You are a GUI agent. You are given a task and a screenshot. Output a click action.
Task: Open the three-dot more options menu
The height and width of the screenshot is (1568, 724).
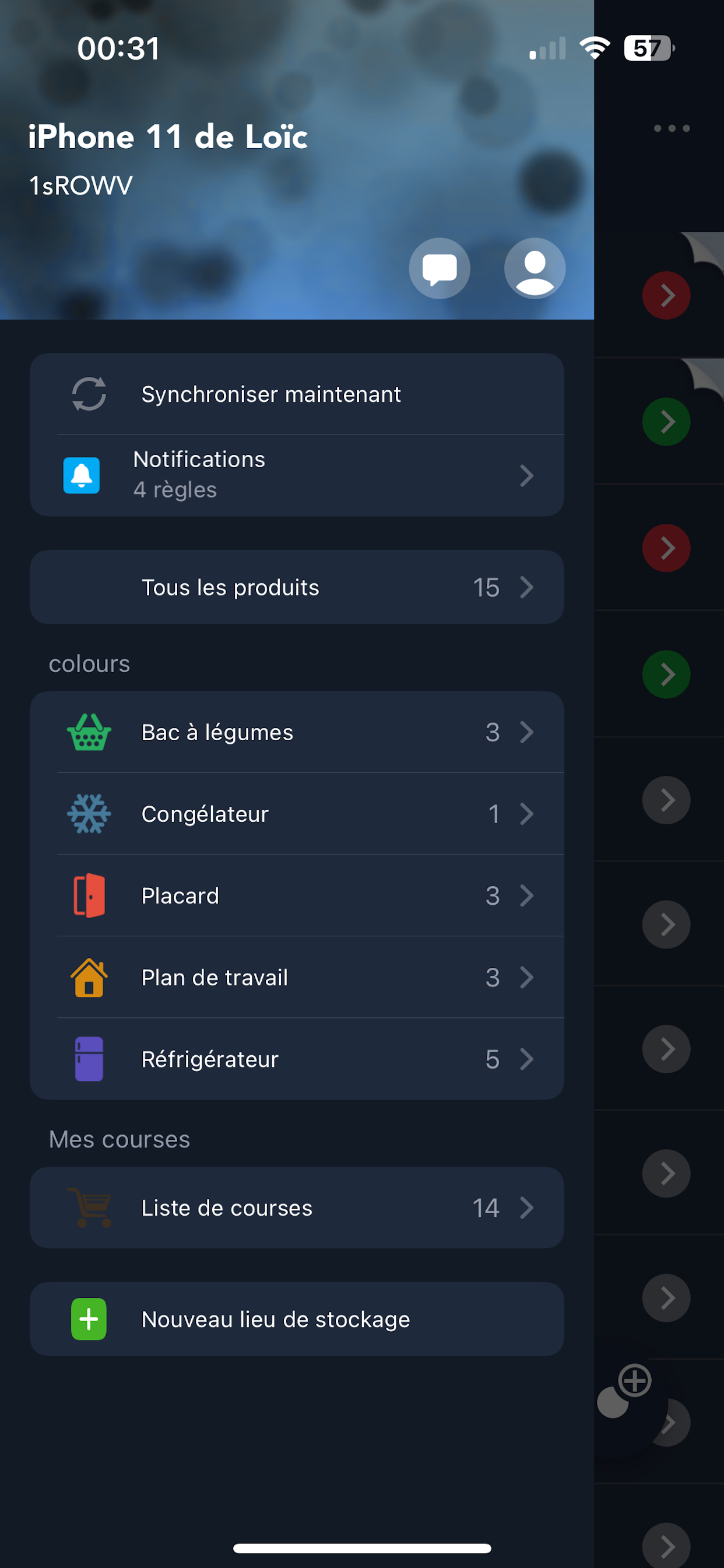click(672, 128)
